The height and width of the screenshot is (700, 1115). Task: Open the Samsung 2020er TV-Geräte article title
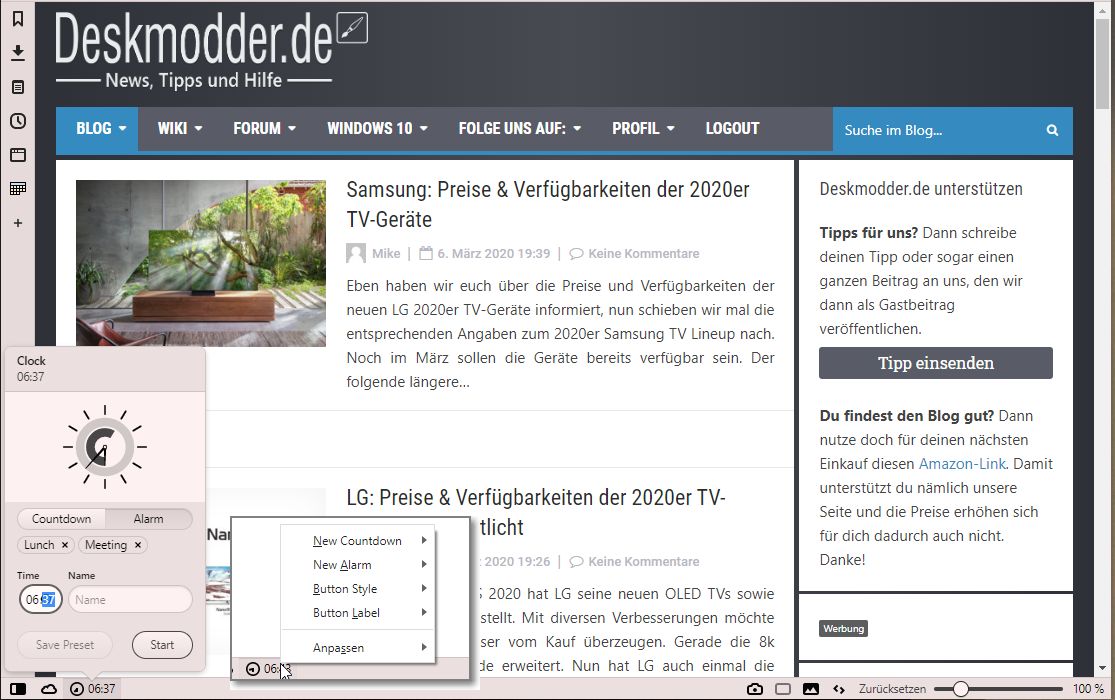tap(548, 204)
